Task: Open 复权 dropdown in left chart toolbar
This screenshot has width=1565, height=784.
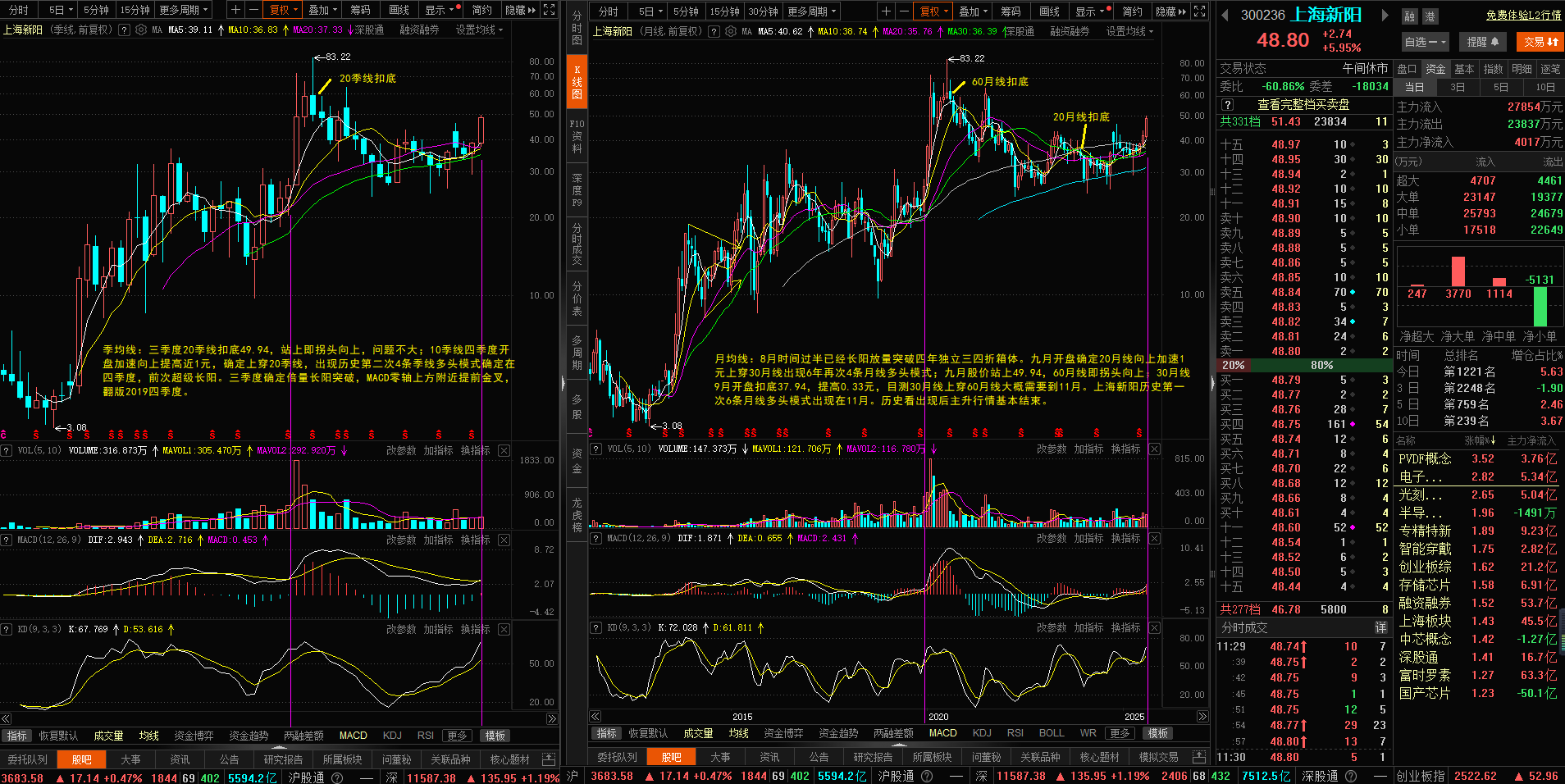Action: pyautogui.click(x=284, y=10)
